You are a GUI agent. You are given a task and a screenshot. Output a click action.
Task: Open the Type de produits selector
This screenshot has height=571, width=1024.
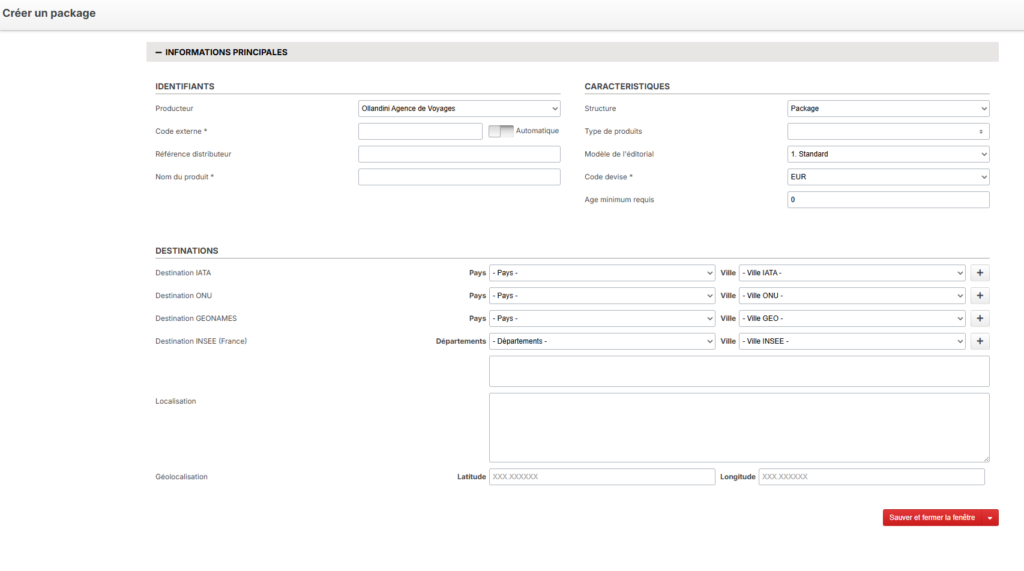coord(888,131)
